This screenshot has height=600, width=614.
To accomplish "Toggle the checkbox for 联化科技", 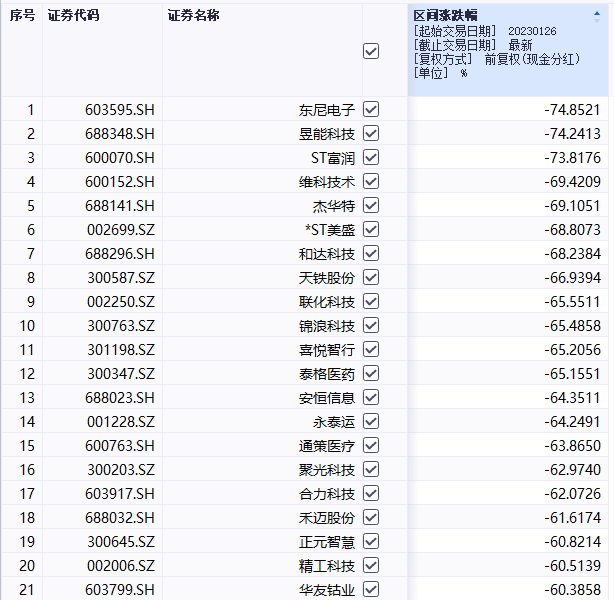I will pyautogui.click(x=371, y=301).
